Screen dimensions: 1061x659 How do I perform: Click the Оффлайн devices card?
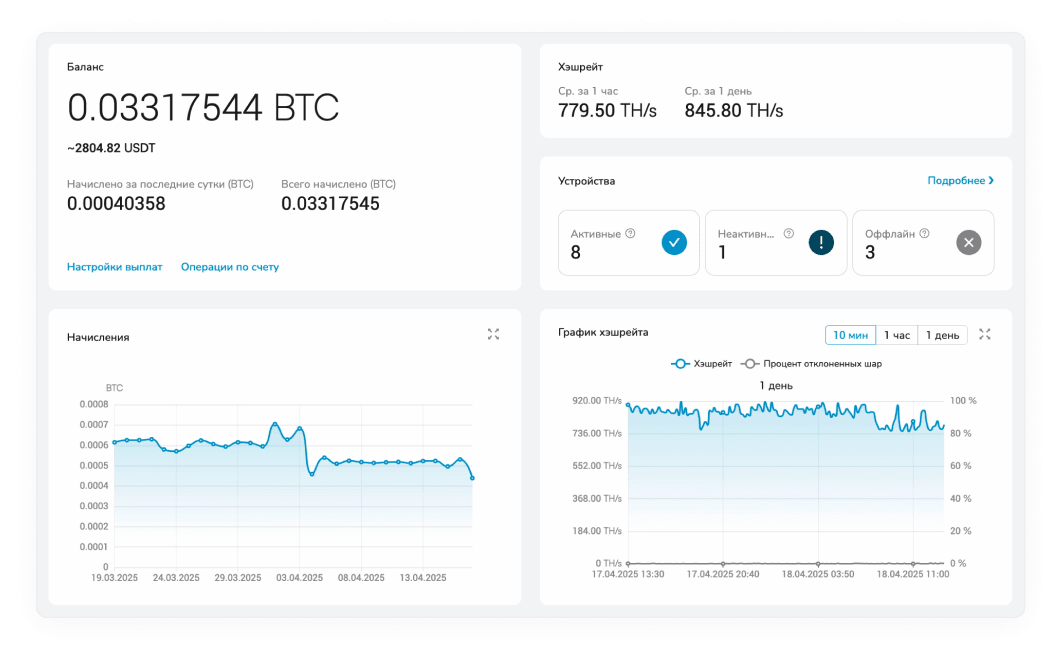pos(922,242)
